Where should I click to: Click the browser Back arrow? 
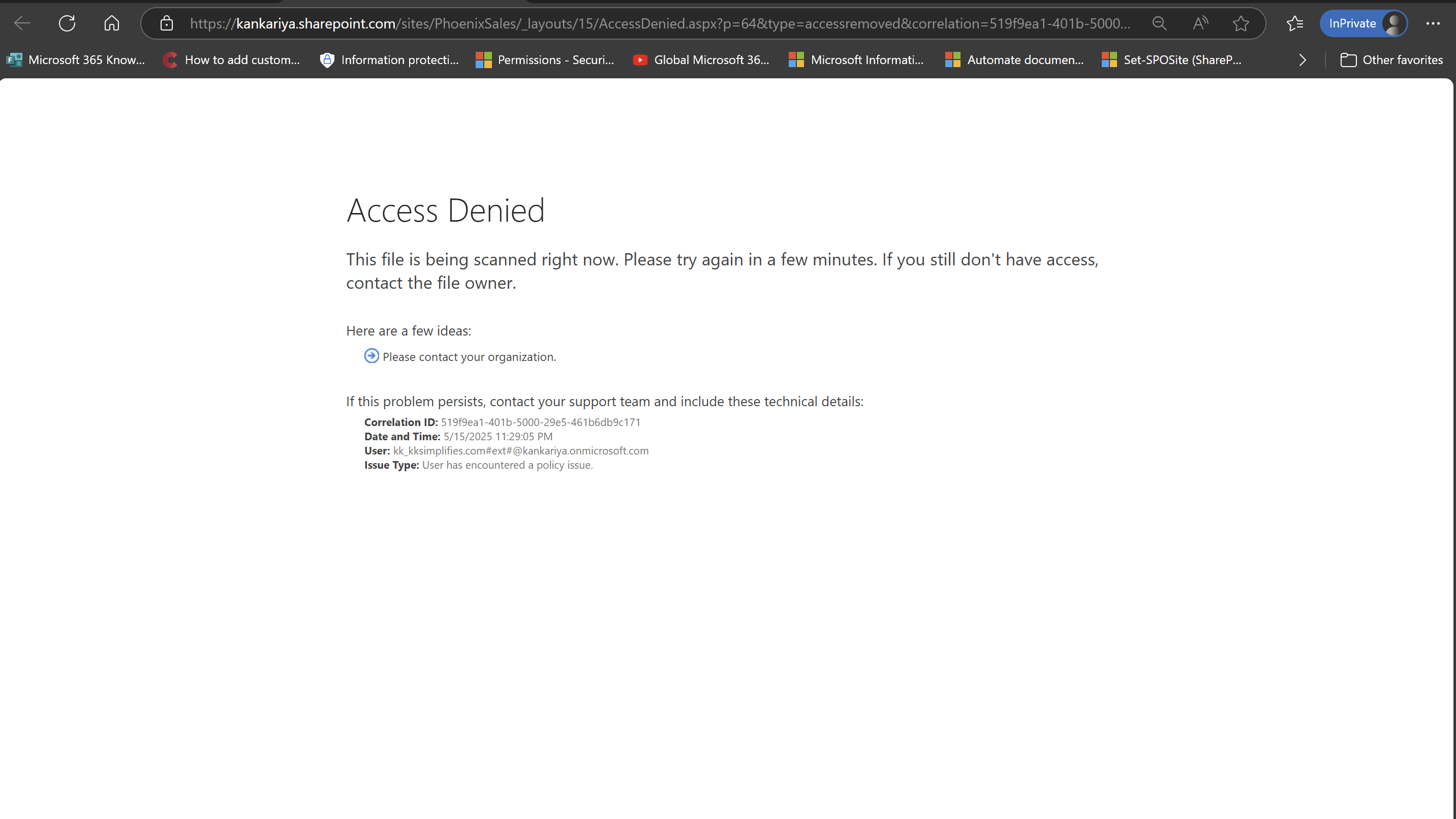click(22, 23)
